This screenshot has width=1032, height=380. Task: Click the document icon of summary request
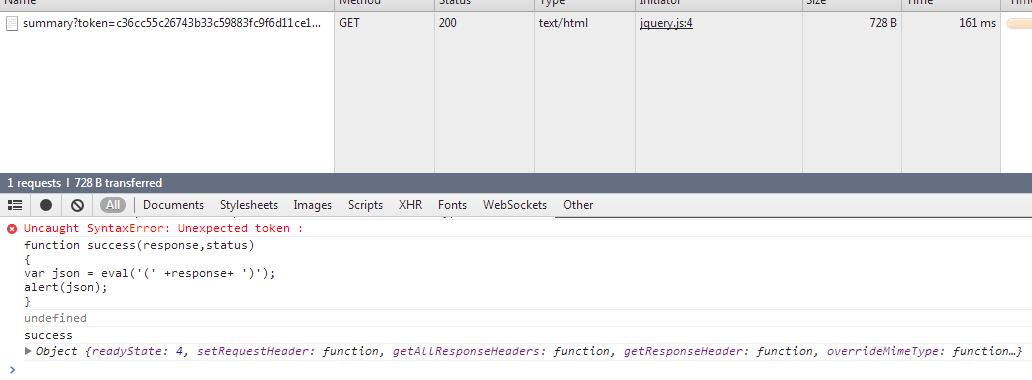tap(11, 24)
